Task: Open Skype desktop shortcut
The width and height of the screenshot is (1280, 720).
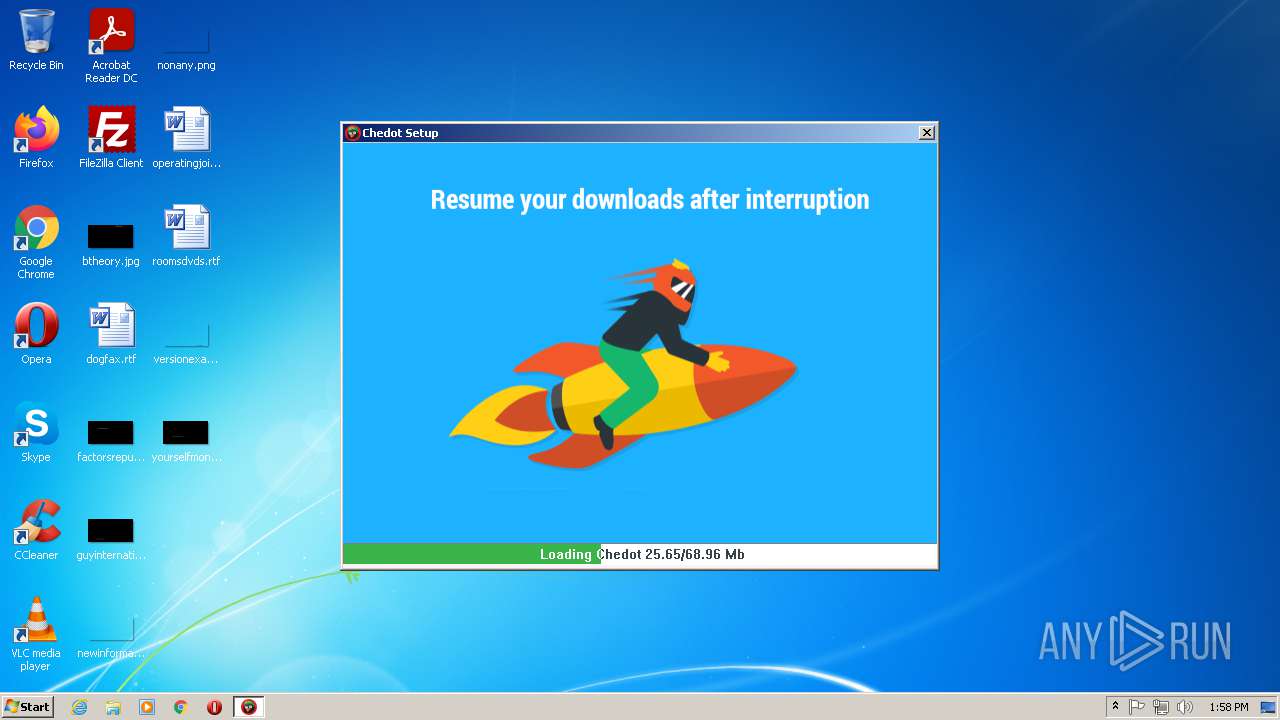Action: [x=36, y=432]
